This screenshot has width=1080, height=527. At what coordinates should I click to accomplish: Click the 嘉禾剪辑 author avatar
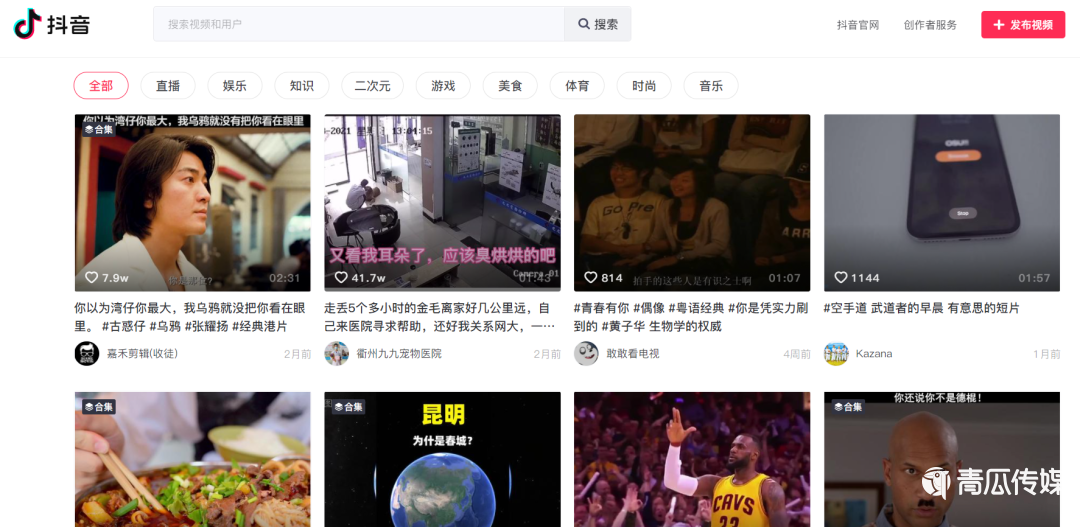click(87, 353)
